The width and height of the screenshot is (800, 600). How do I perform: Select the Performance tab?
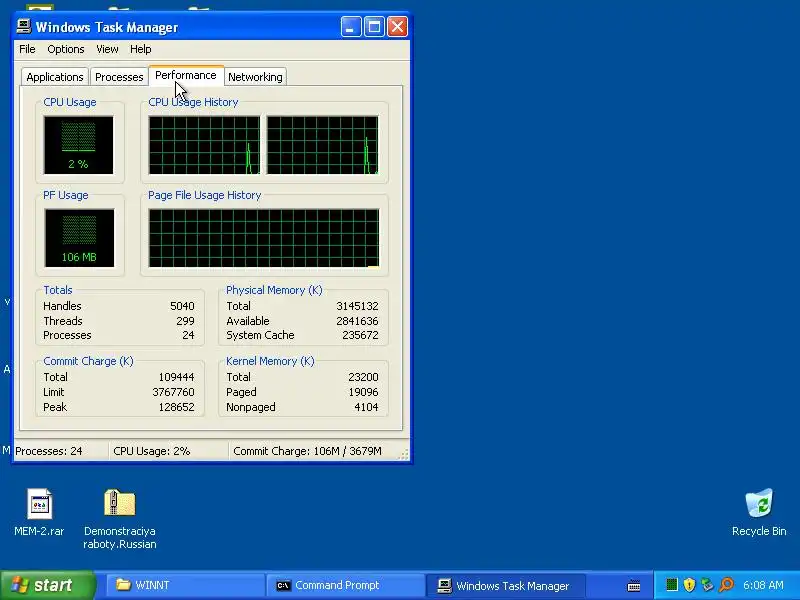pyautogui.click(x=186, y=76)
